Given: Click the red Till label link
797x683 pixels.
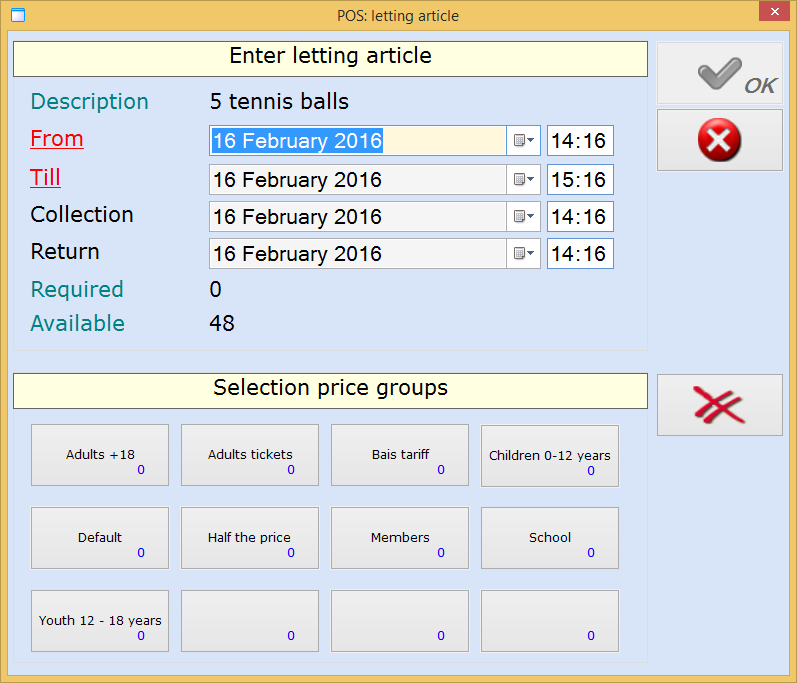Looking at the screenshot, I should point(46,178).
